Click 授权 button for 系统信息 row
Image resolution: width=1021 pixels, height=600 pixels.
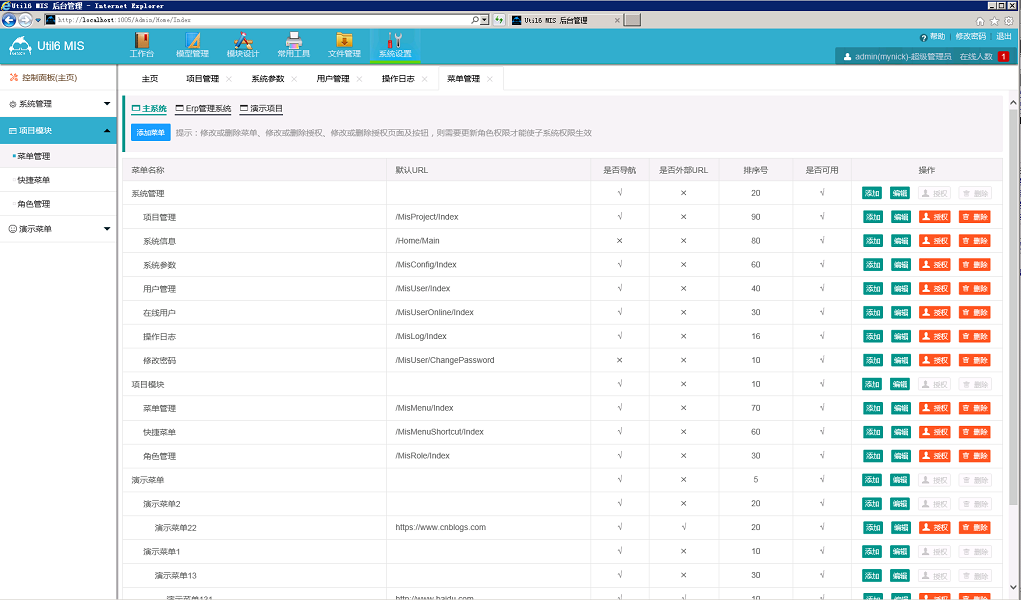click(x=934, y=241)
